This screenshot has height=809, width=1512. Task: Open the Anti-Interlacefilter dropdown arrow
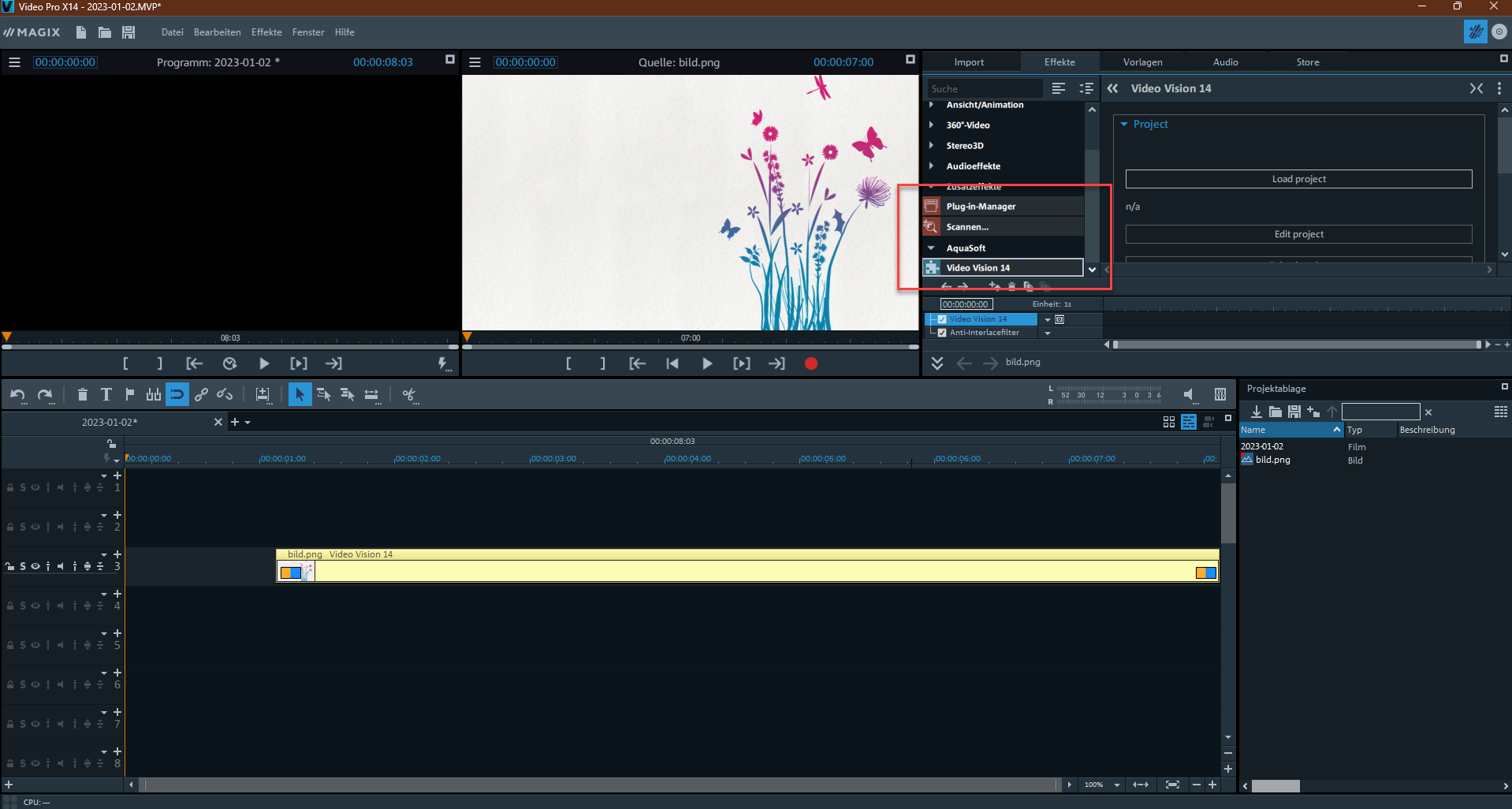coord(1048,333)
